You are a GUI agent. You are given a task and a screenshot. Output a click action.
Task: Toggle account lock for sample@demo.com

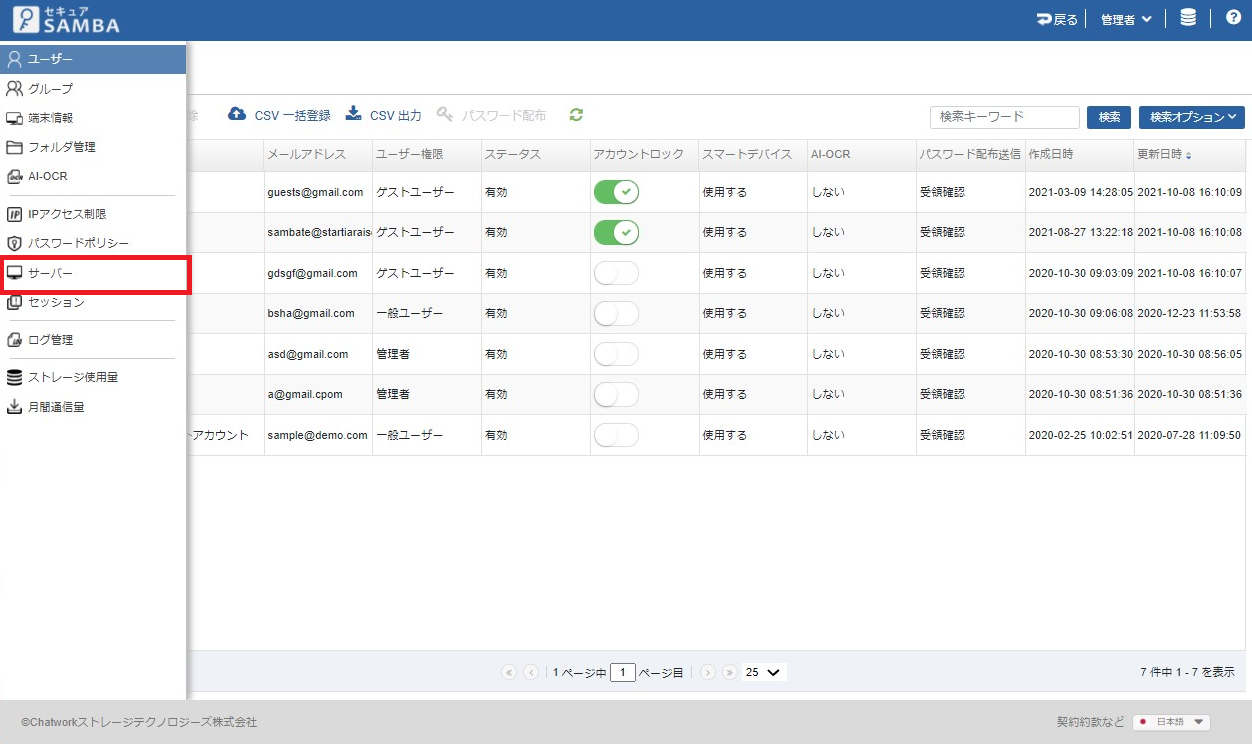pyautogui.click(x=616, y=436)
